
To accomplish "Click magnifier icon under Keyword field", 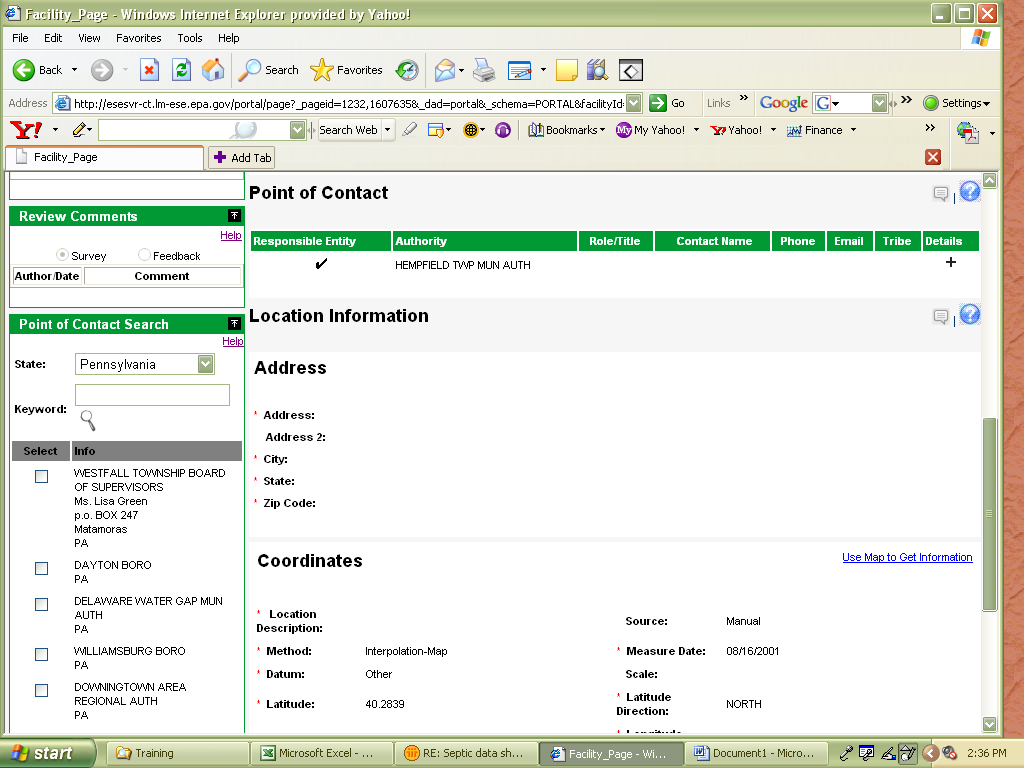I will click(x=87, y=420).
